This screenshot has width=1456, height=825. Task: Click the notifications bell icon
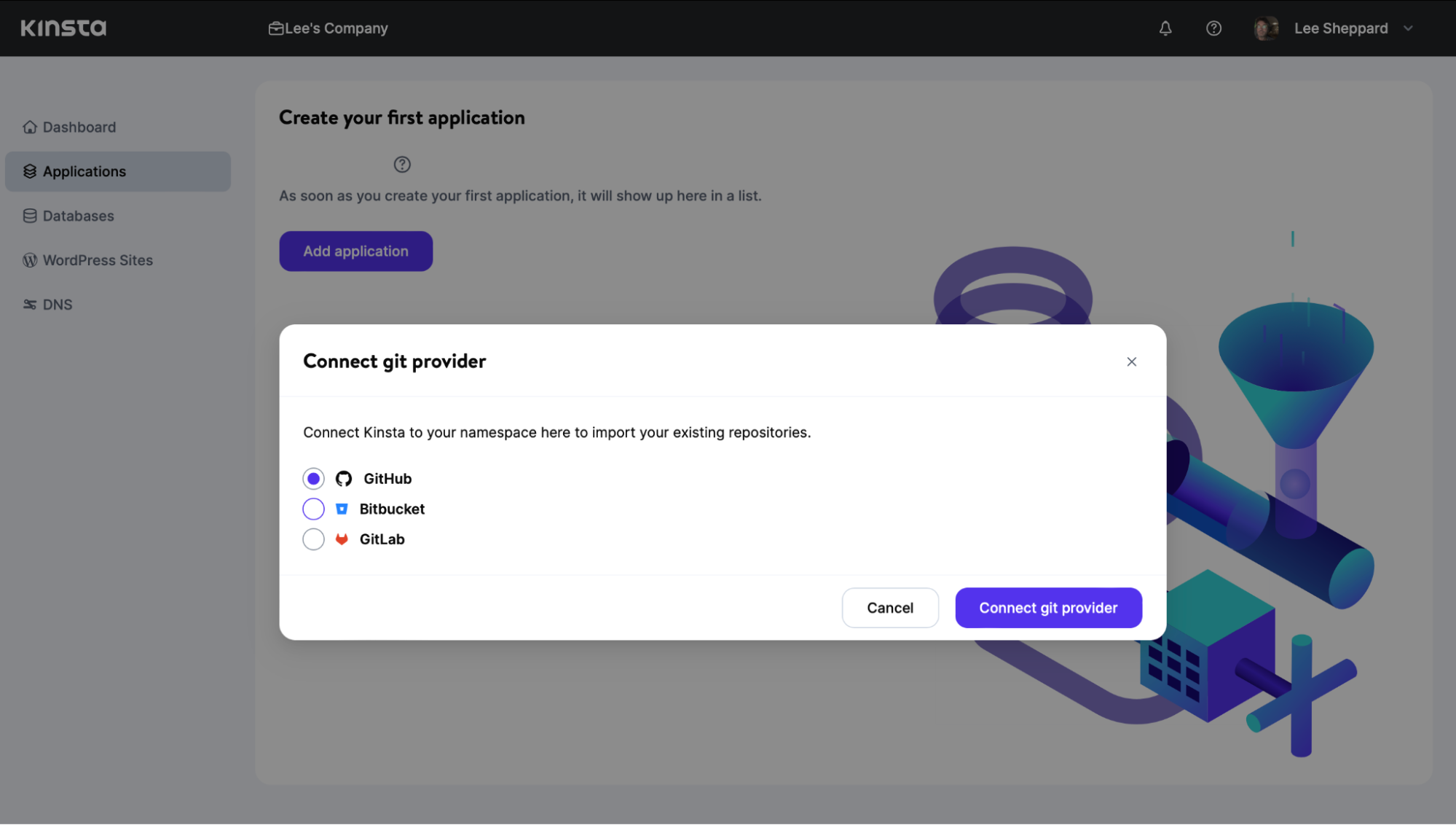click(x=1166, y=28)
